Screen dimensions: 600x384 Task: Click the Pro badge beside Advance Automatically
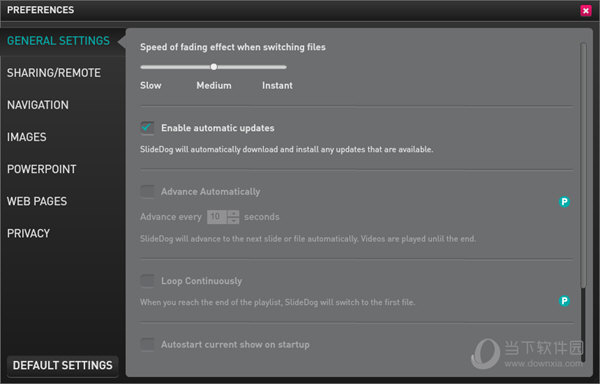(x=564, y=202)
